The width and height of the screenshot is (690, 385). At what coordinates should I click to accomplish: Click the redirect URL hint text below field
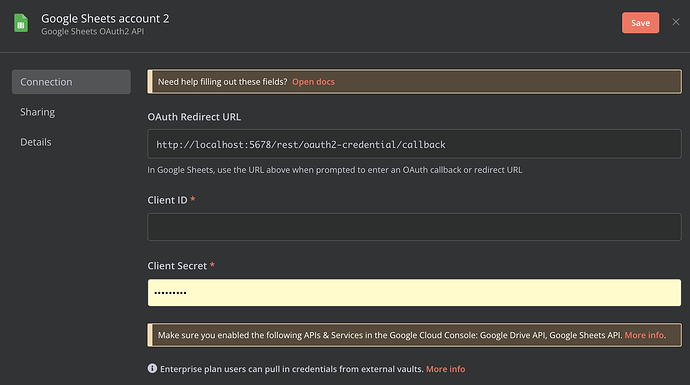coord(334,170)
